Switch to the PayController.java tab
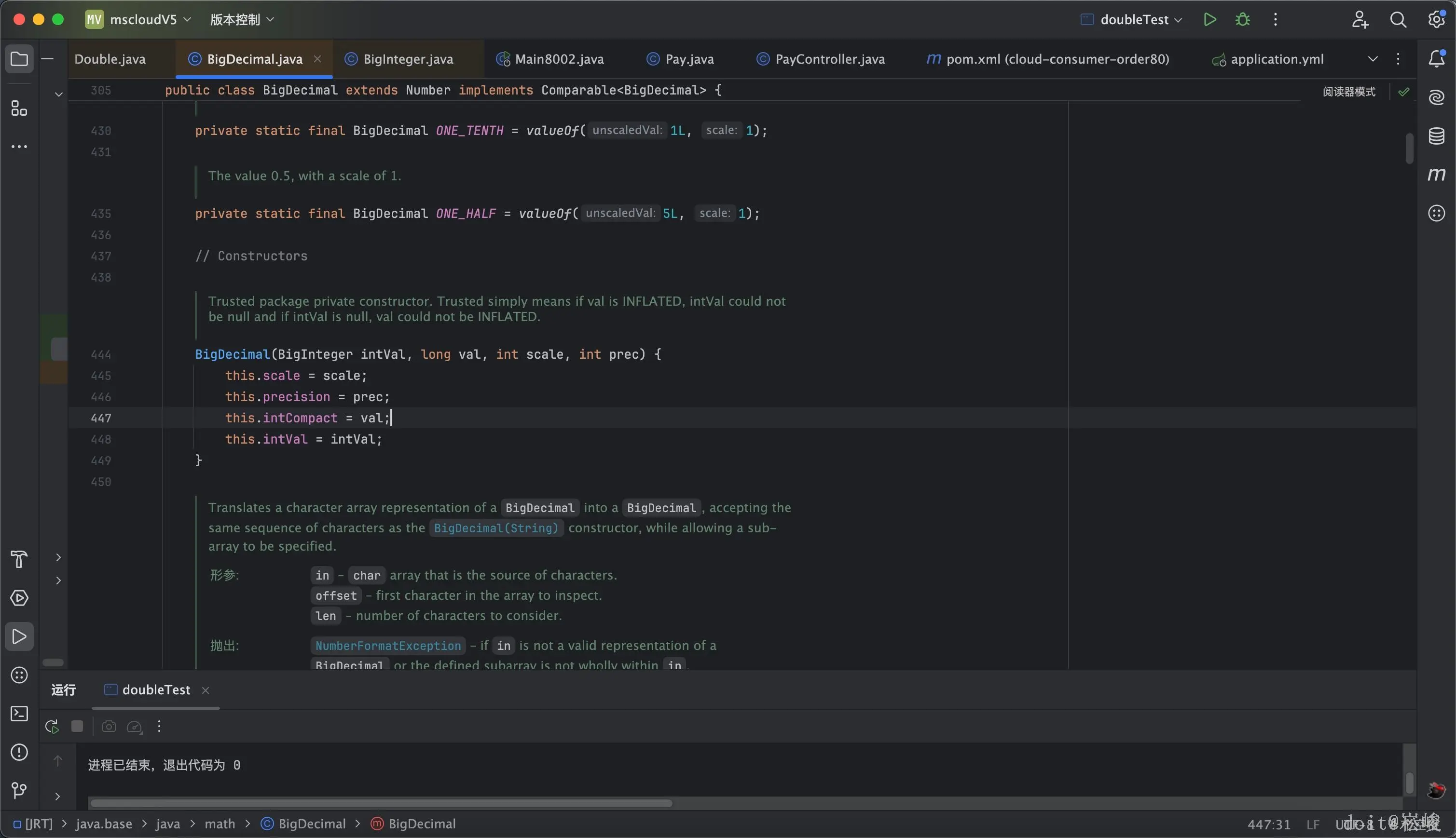The height and width of the screenshot is (838, 1456). (829, 59)
